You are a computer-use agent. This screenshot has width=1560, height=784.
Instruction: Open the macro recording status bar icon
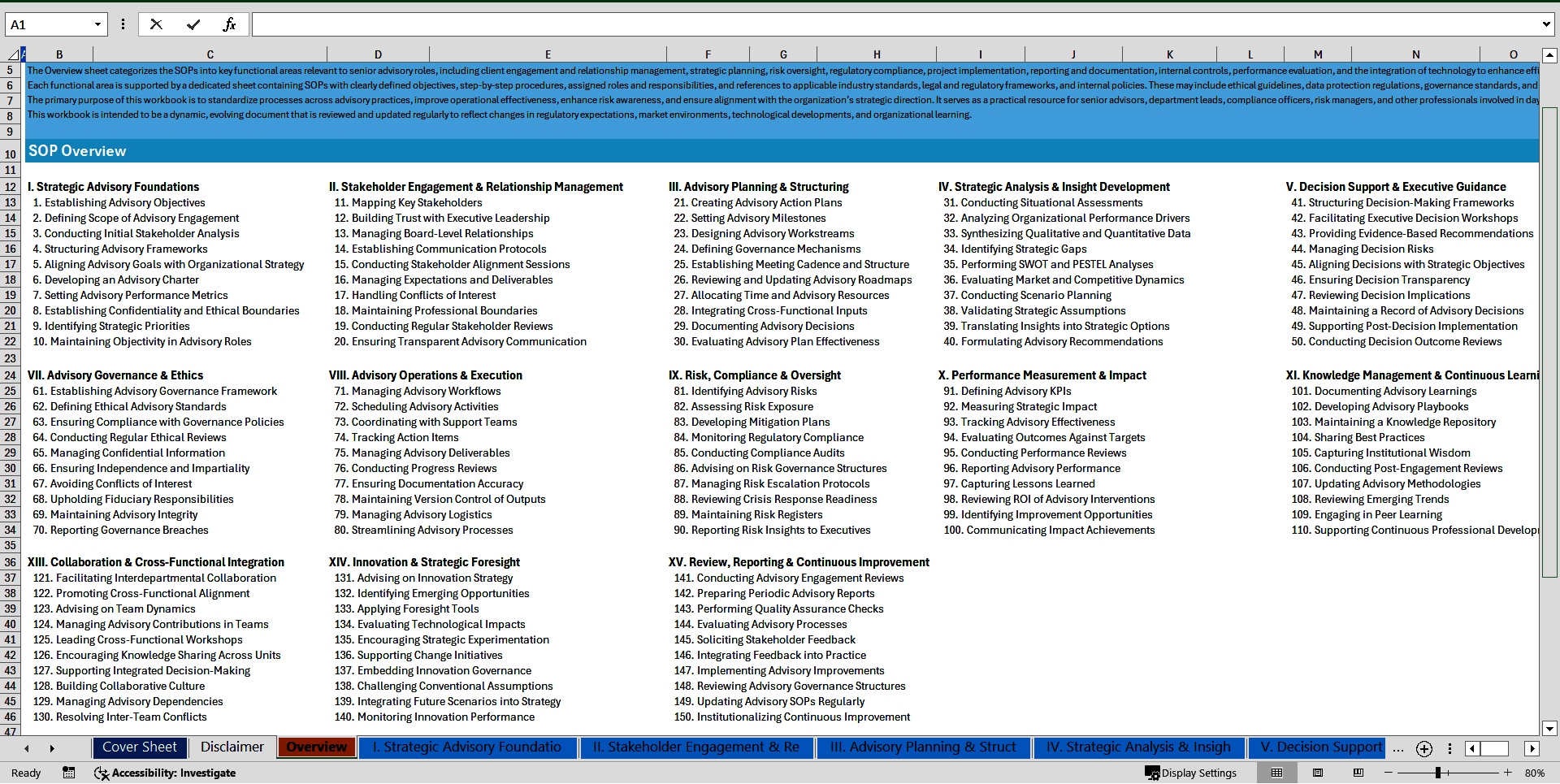click(x=69, y=773)
